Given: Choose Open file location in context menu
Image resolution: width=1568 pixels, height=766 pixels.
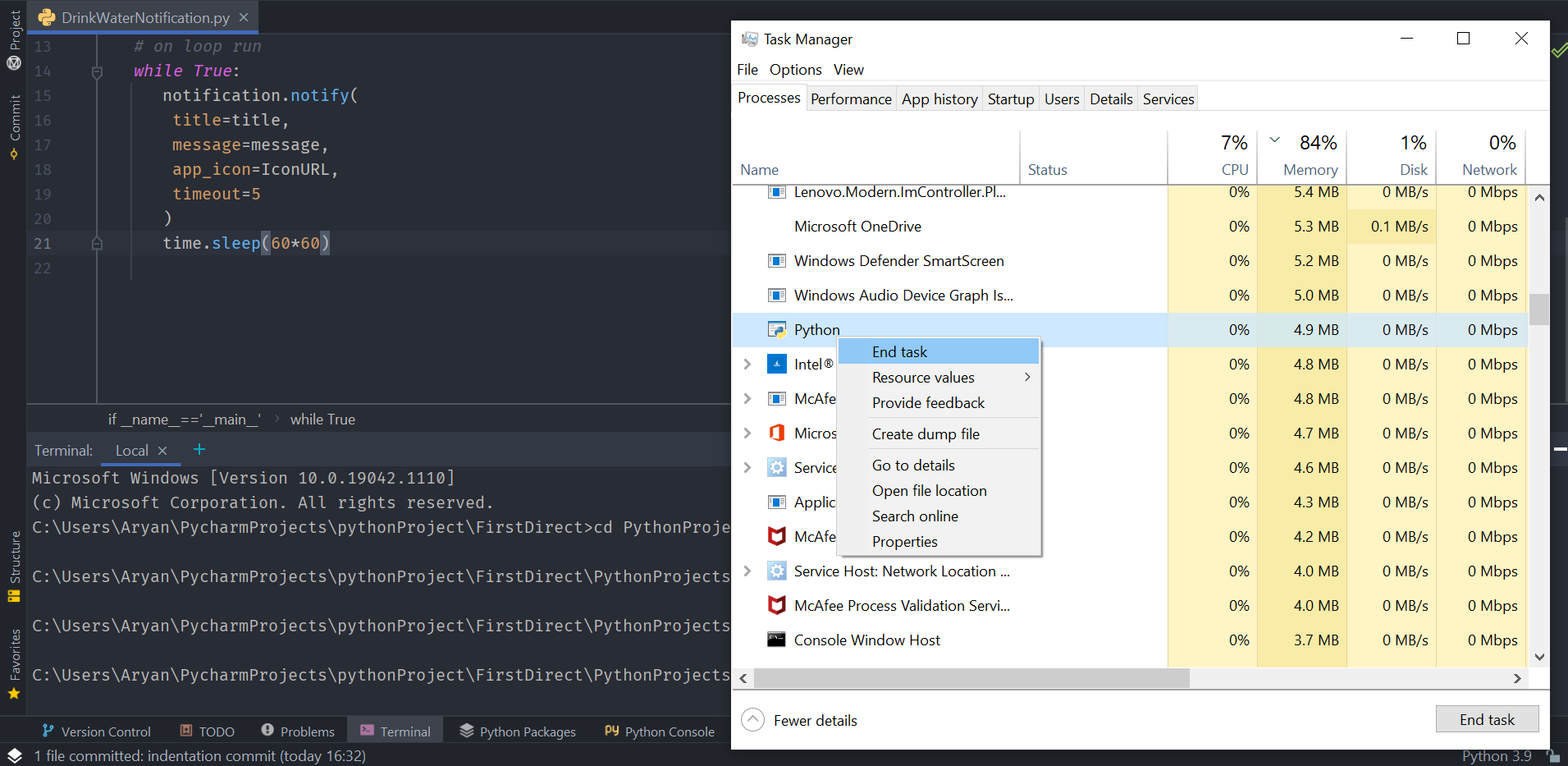Looking at the screenshot, I should pos(939,490).
